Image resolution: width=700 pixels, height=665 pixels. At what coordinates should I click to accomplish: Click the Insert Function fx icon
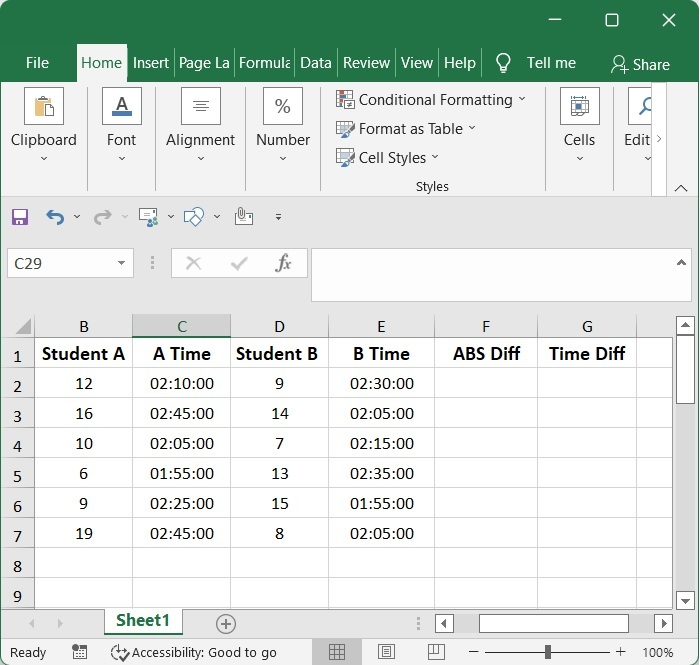(x=283, y=263)
